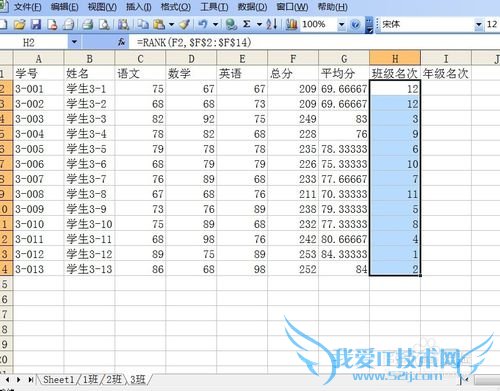Viewport: 500px width, 391px height.
Task: Click the previous sheet scroll arrow
Action: tap(8, 379)
